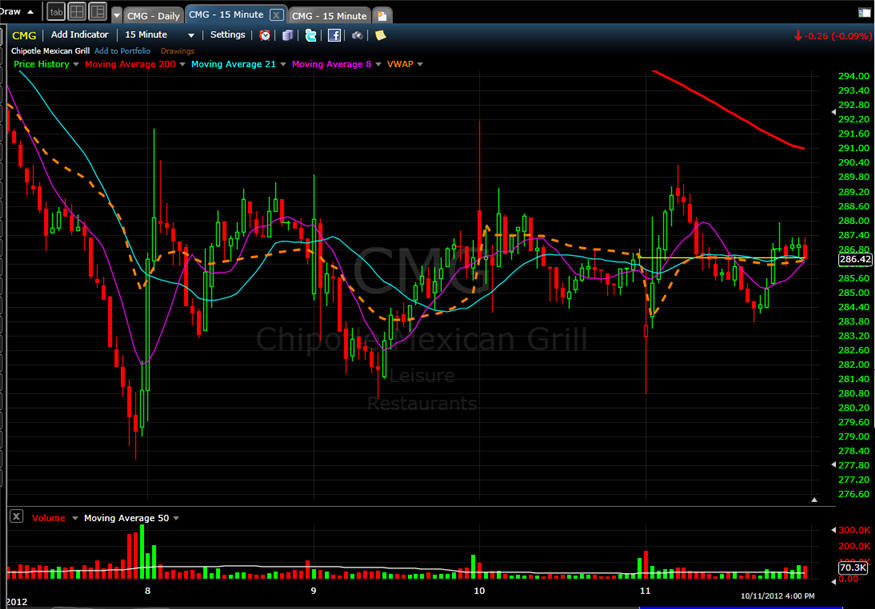Select the Moving Average 21 label

[233, 64]
